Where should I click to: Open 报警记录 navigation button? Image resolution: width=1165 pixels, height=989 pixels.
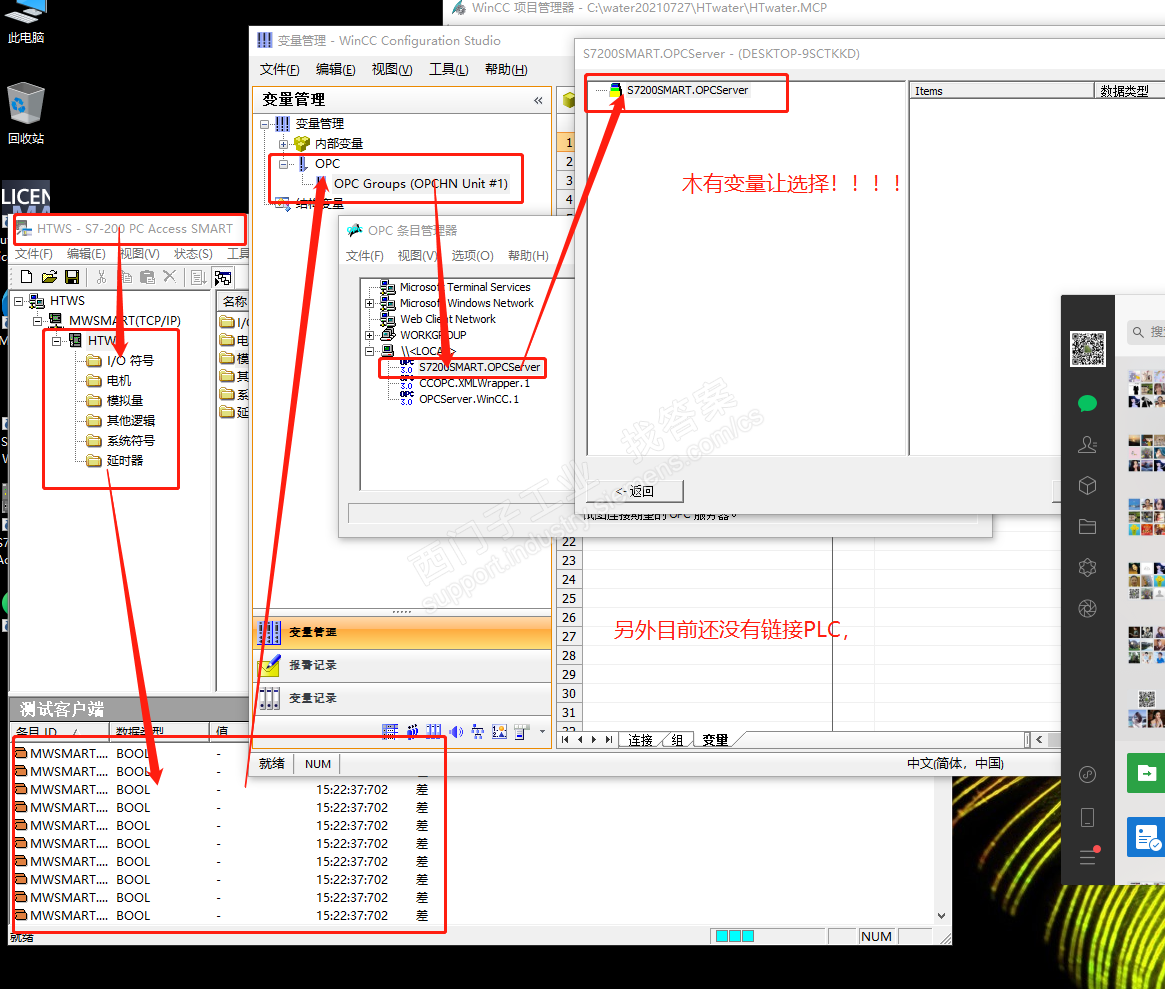click(x=402, y=665)
